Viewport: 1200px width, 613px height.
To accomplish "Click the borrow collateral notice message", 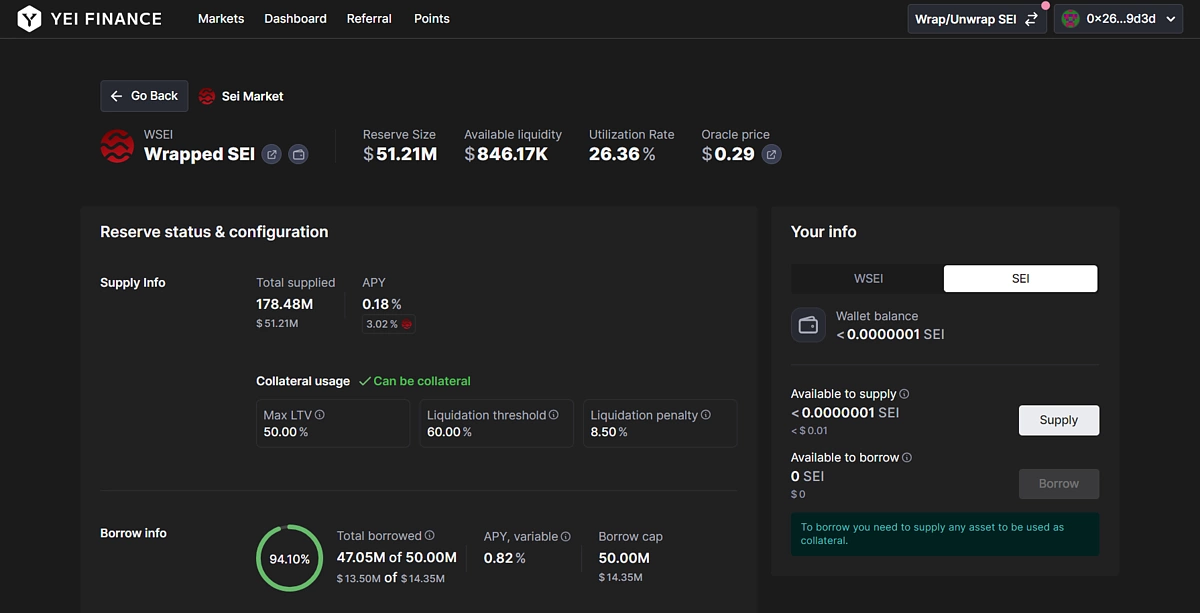I will click(944, 534).
